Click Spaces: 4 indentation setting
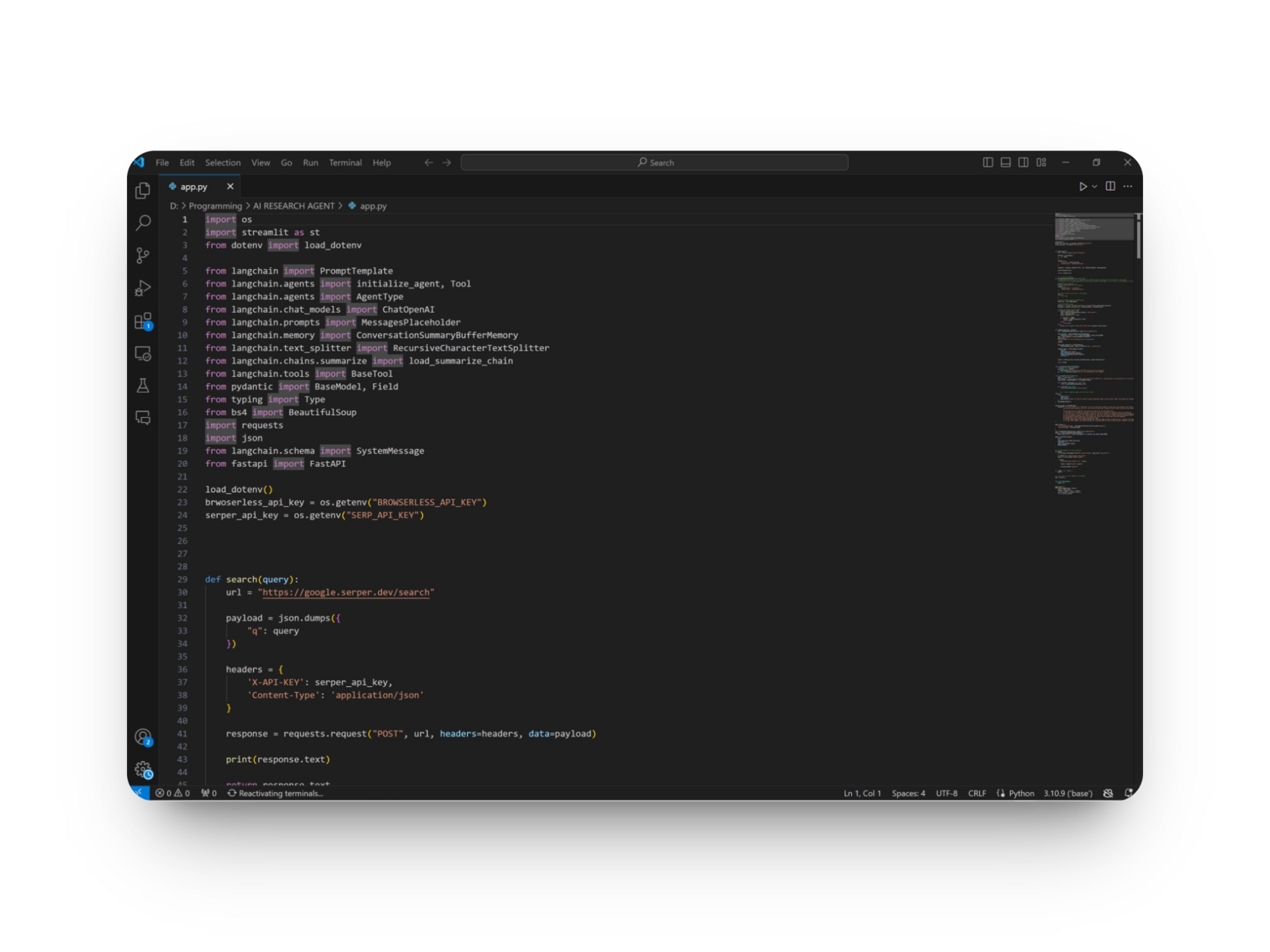Viewport: 1270px width, 952px height. (909, 793)
